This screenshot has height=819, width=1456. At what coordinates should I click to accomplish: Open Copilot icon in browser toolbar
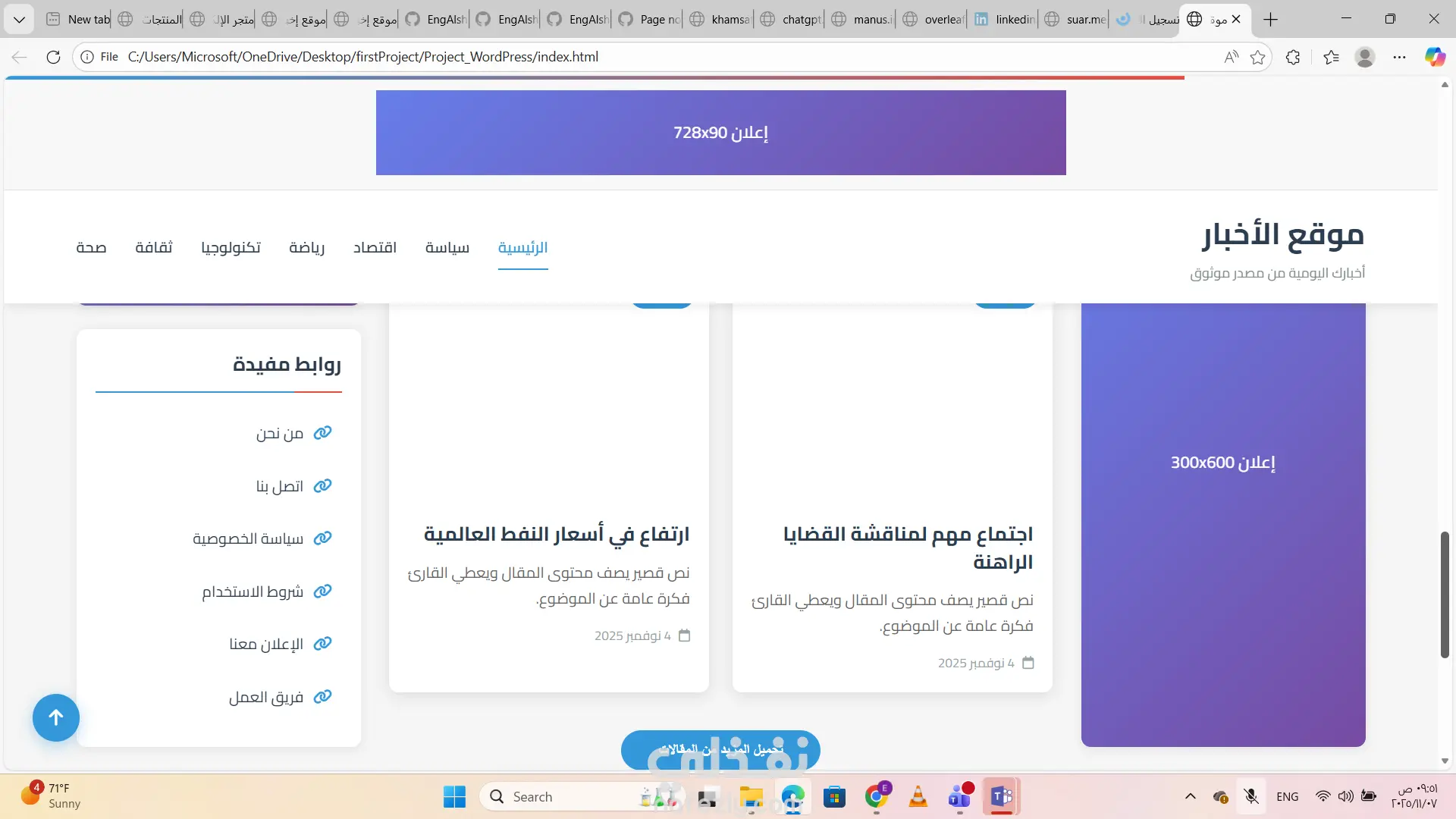[1434, 57]
